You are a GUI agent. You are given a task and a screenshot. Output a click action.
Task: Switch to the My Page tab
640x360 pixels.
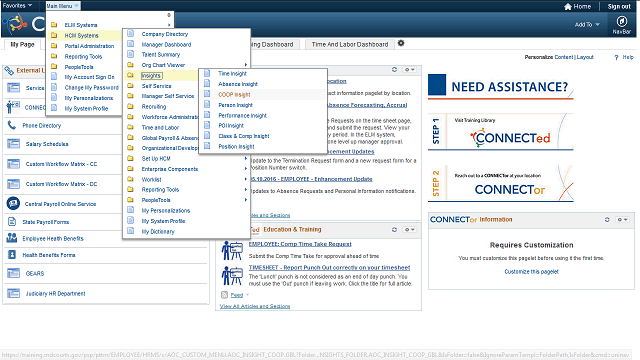[22, 44]
